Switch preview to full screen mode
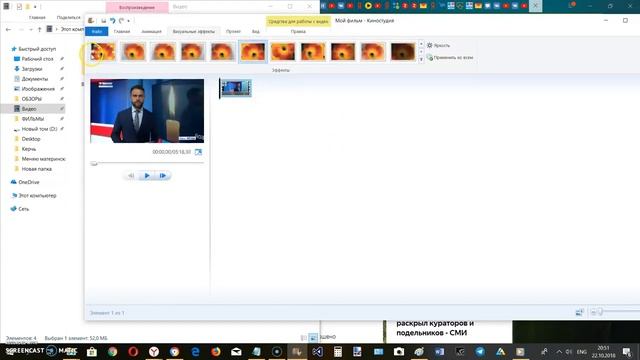640x360 pixels. point(198,152)
